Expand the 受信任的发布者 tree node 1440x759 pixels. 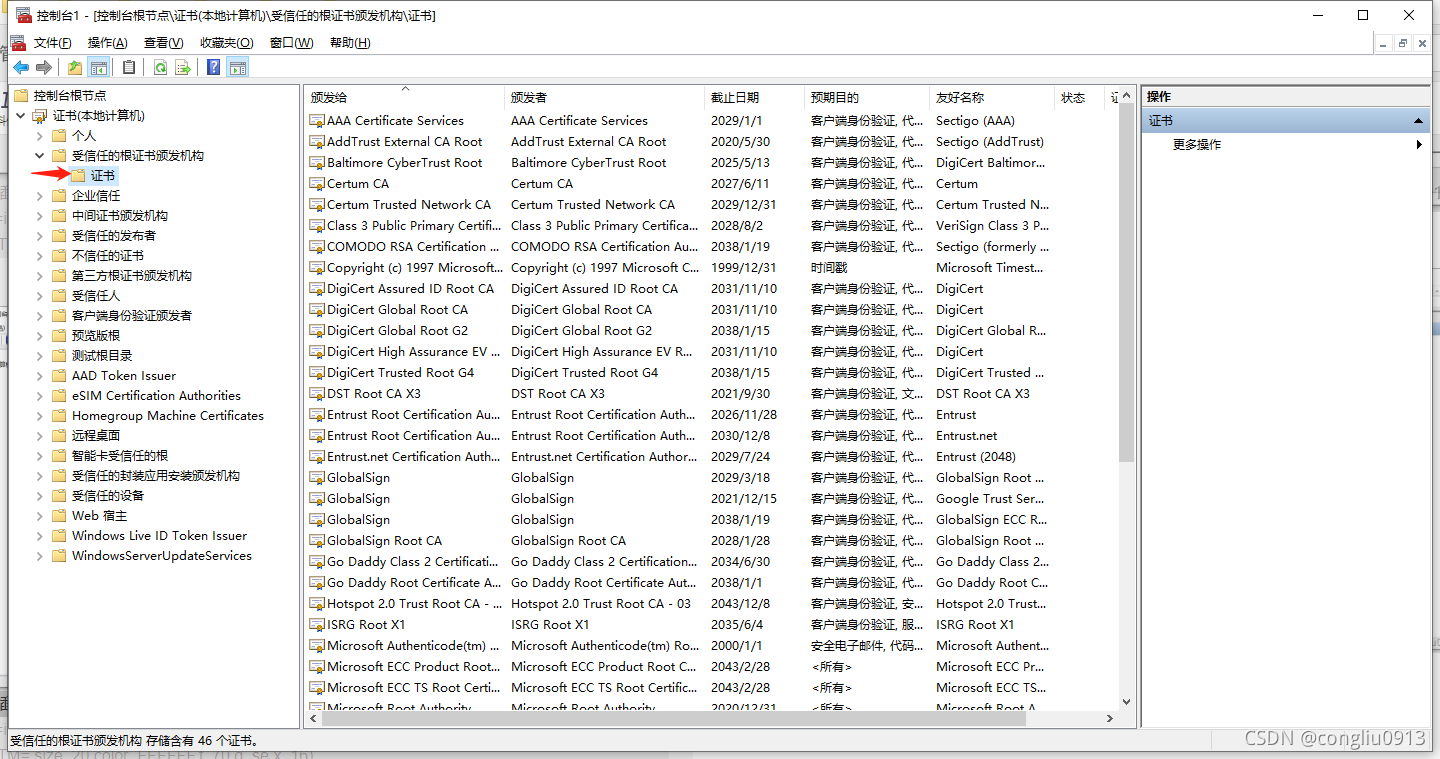[40, 236]
